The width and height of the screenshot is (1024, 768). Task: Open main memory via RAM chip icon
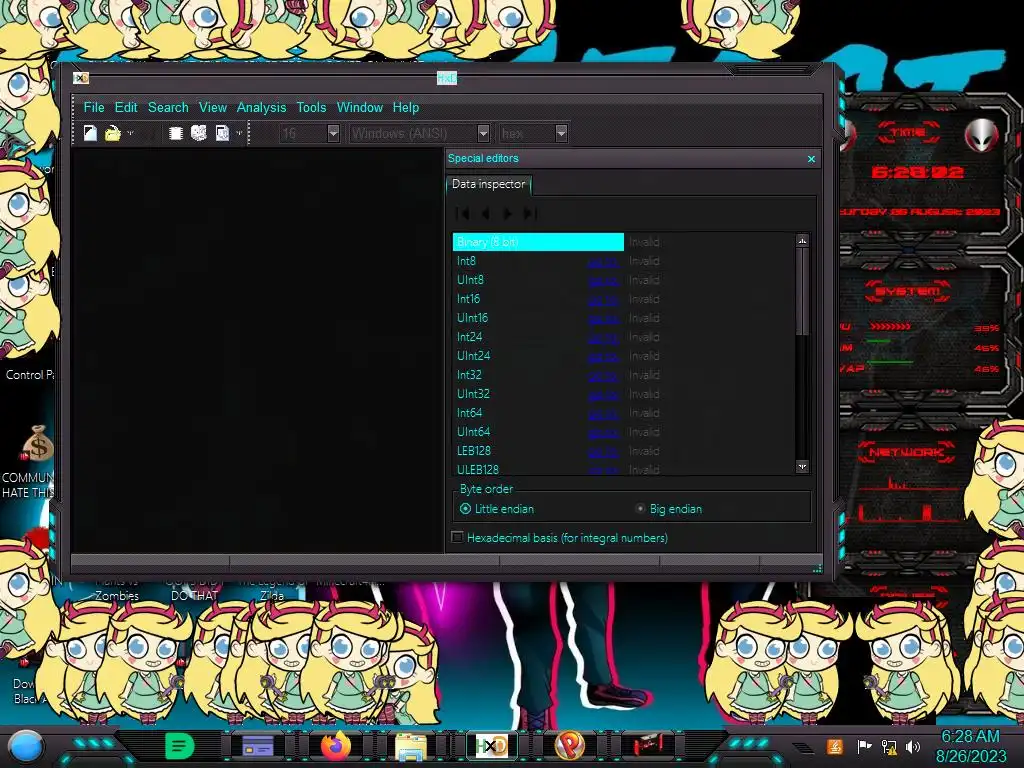[176, 133]
